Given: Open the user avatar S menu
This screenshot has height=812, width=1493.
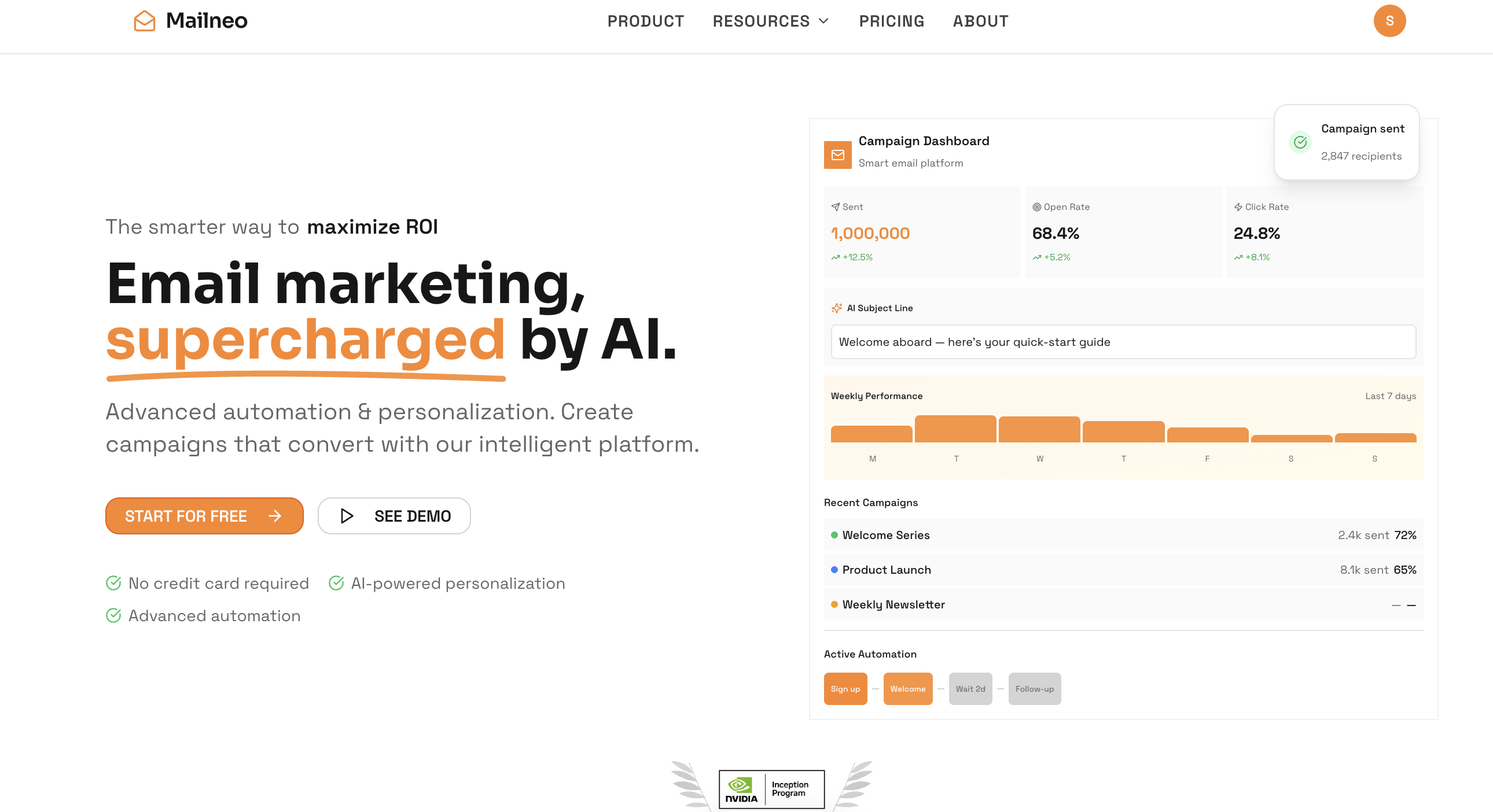Looking at the screenshot, I should pyautogui.click(x=1389, y=21).
